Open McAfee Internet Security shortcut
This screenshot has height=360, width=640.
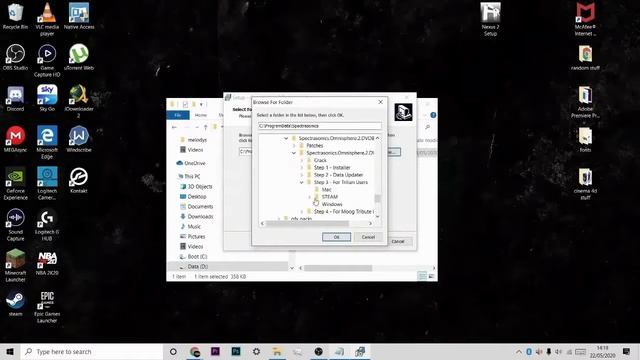click(x=585, y=19)
